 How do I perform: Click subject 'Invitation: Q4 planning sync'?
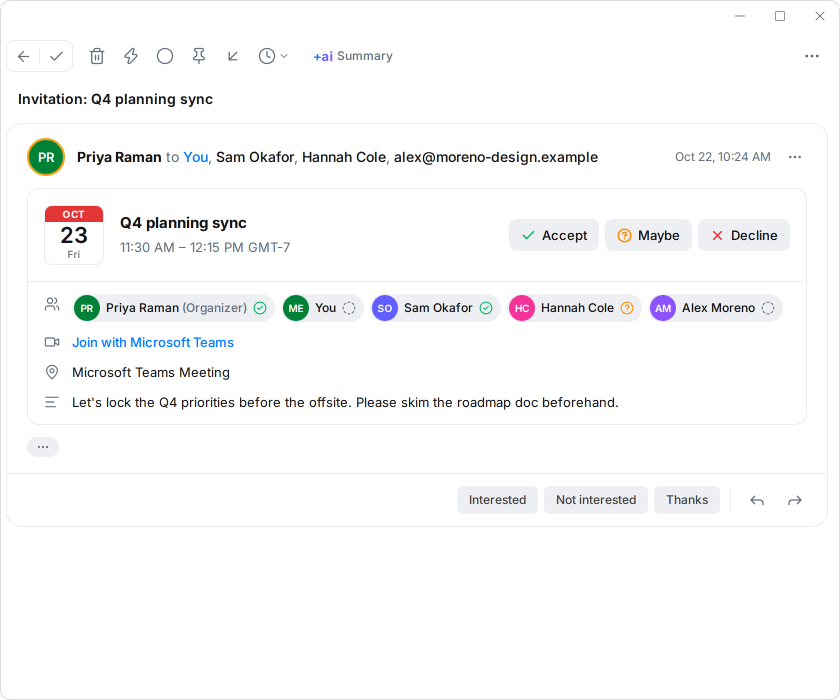[x=116, y=99]
